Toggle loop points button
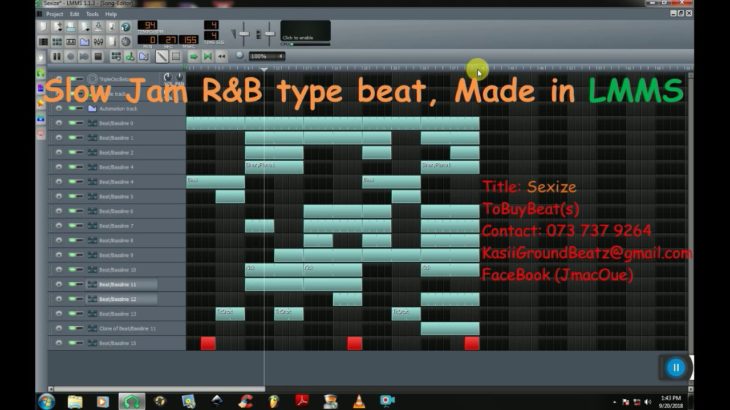The width and height of the screenshot is (730, 410). pos(208,57)
